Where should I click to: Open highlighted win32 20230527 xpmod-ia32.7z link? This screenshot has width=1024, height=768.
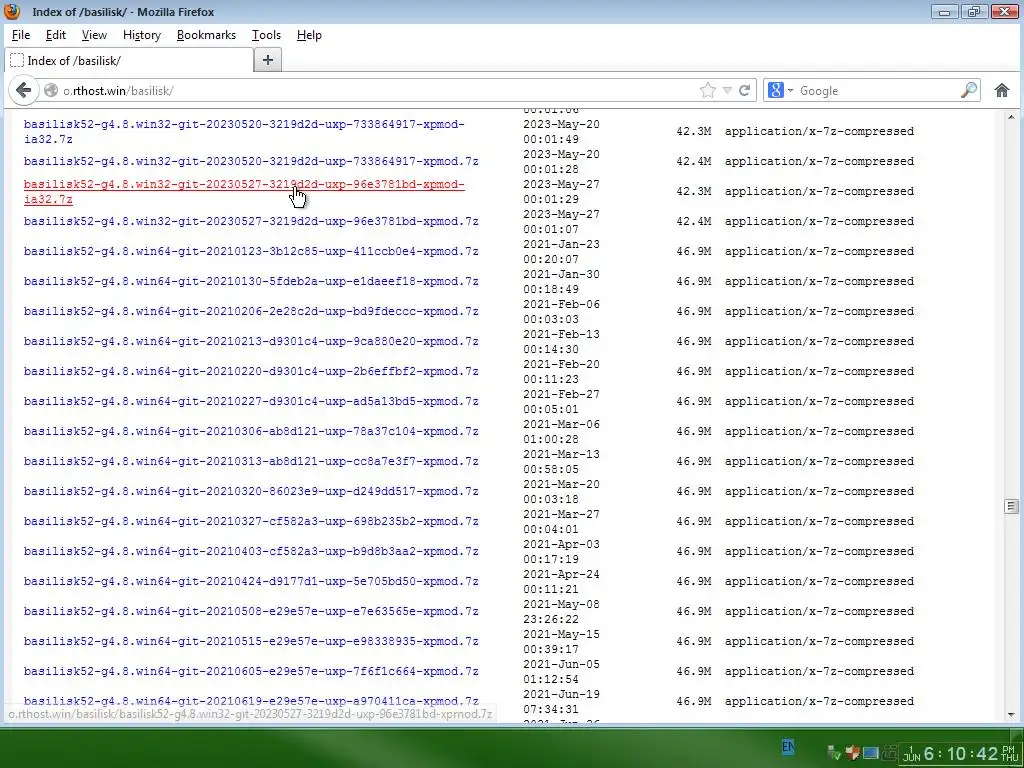tap(244, 191)
